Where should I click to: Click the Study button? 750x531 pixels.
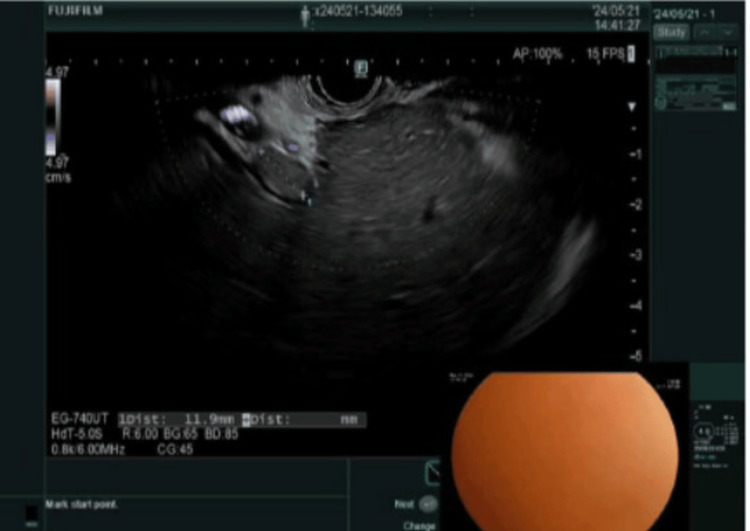[x=671, y=33]
